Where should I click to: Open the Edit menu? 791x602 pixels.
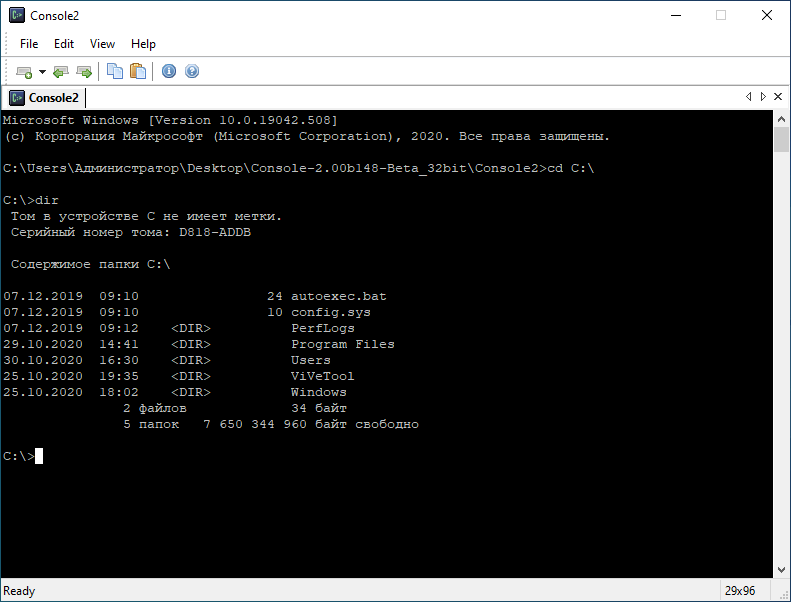click(x=64, y=44)
